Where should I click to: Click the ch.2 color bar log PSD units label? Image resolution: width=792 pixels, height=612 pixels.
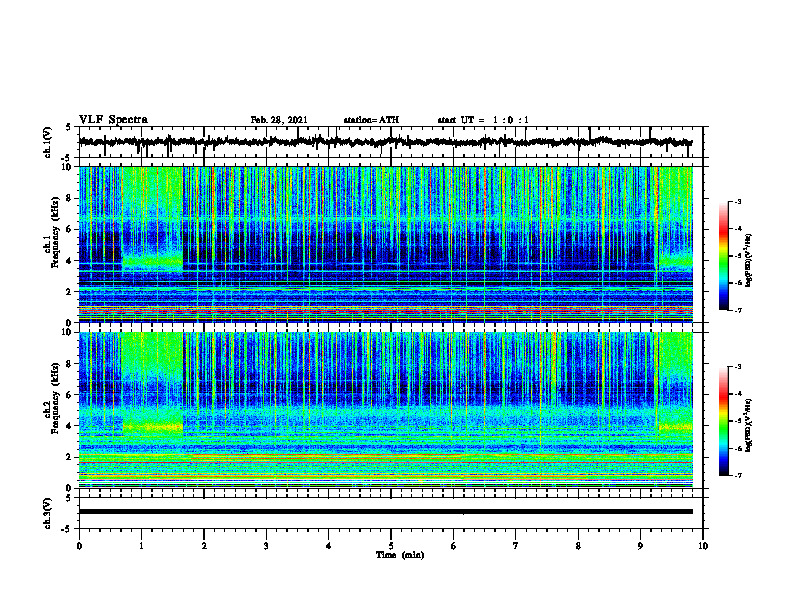pos(749,425)
